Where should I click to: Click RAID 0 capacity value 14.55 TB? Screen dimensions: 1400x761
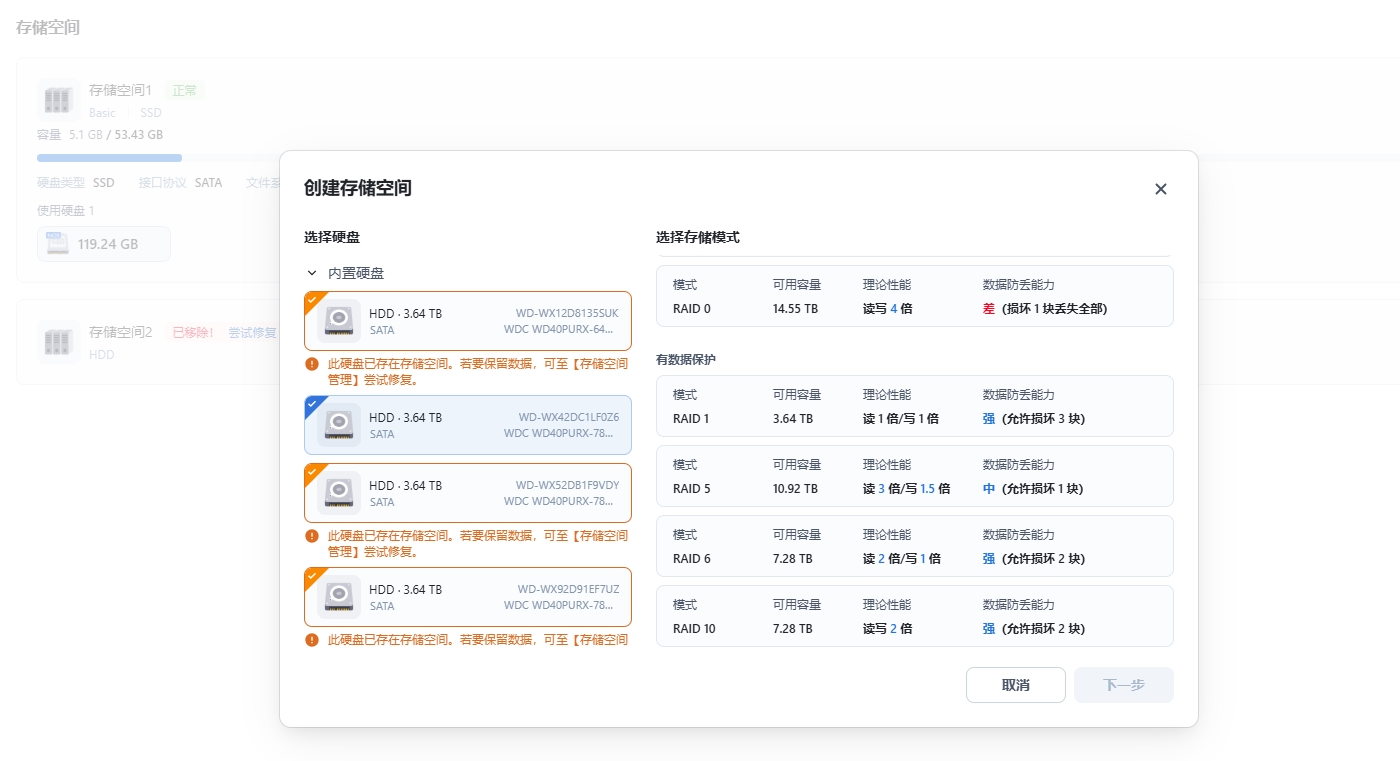click(x=795, y=309)
